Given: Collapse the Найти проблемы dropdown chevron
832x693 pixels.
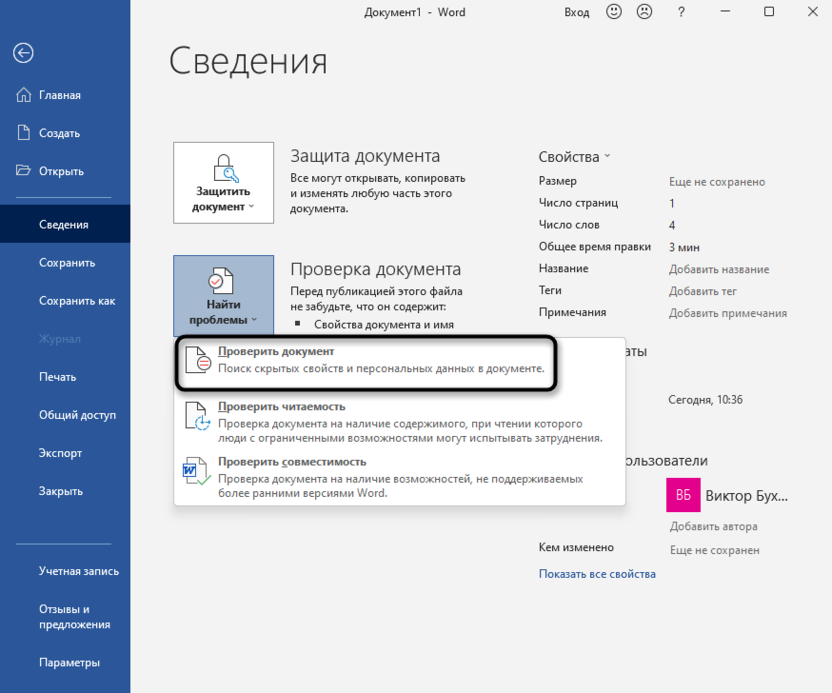Looking at the screenshot, I should (x=254, y=319).
